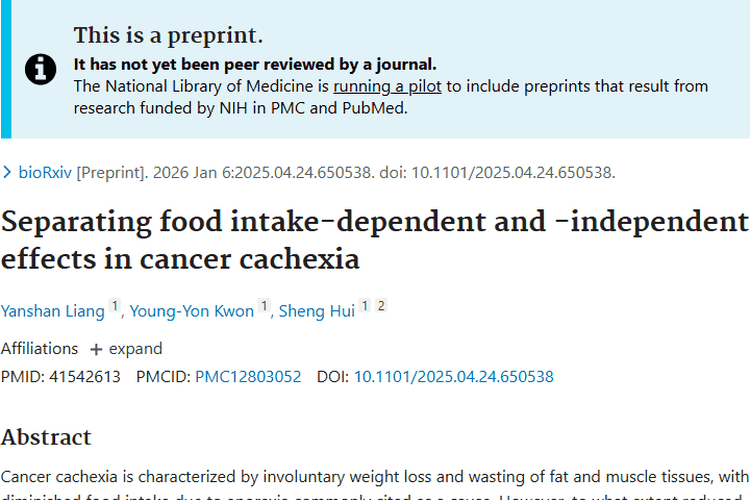Open author Yanshan Liang's link
Screen dimensions: 750x500
tap(52, 311)
